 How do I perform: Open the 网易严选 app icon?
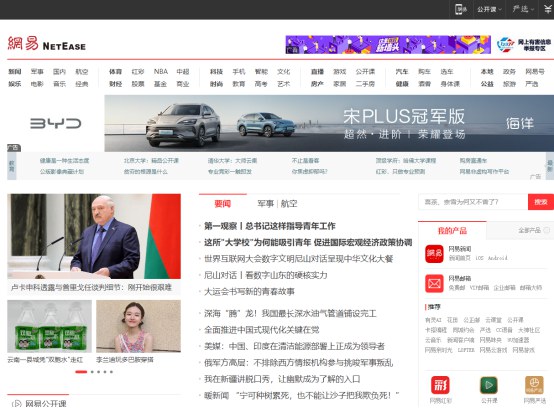pos(534,385)
